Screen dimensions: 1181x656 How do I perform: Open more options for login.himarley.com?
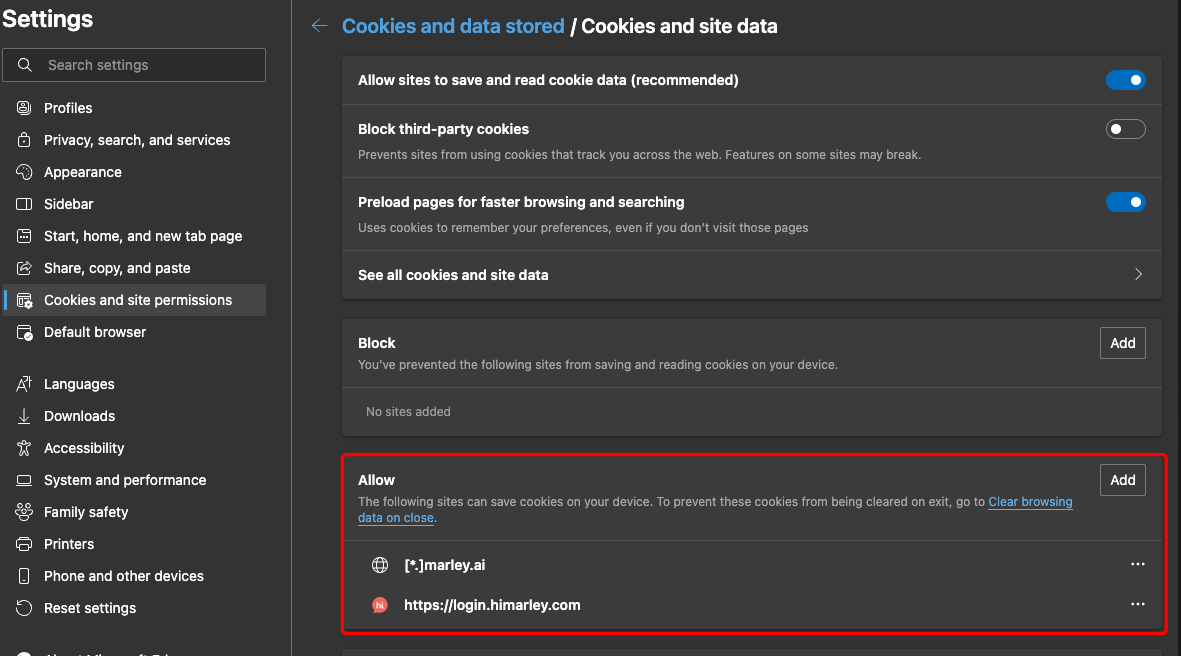point(1137,605)
